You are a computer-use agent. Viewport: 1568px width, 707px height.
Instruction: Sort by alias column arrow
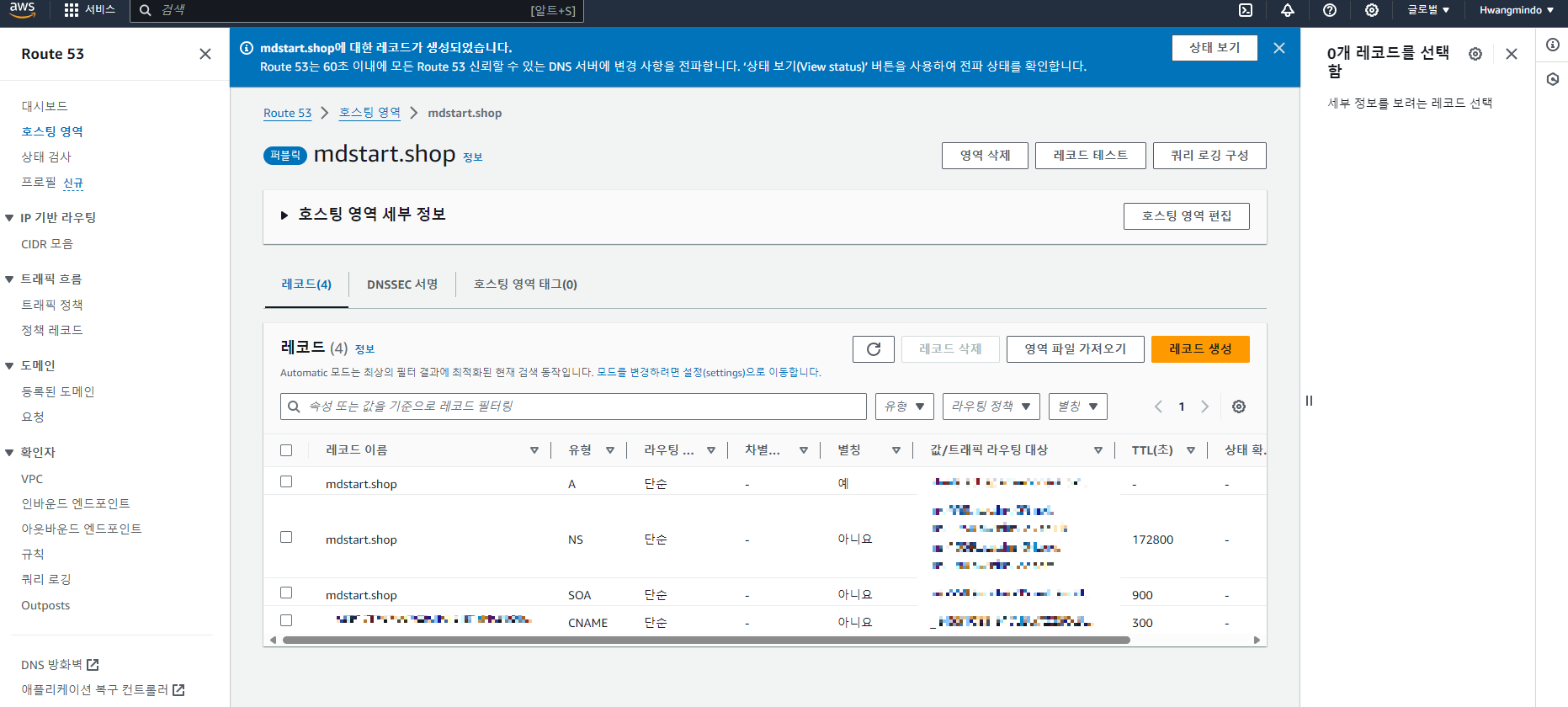896,450
